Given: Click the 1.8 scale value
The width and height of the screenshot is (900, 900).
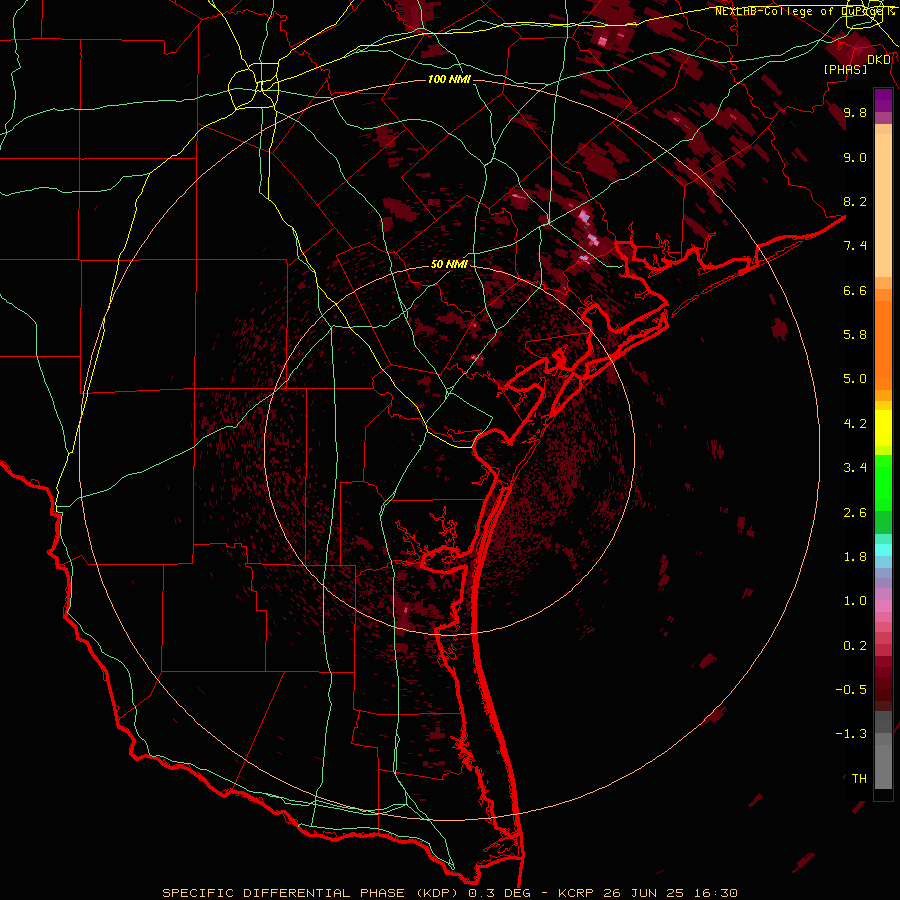Looking at the screenshot, I should (x=855, y=557).
